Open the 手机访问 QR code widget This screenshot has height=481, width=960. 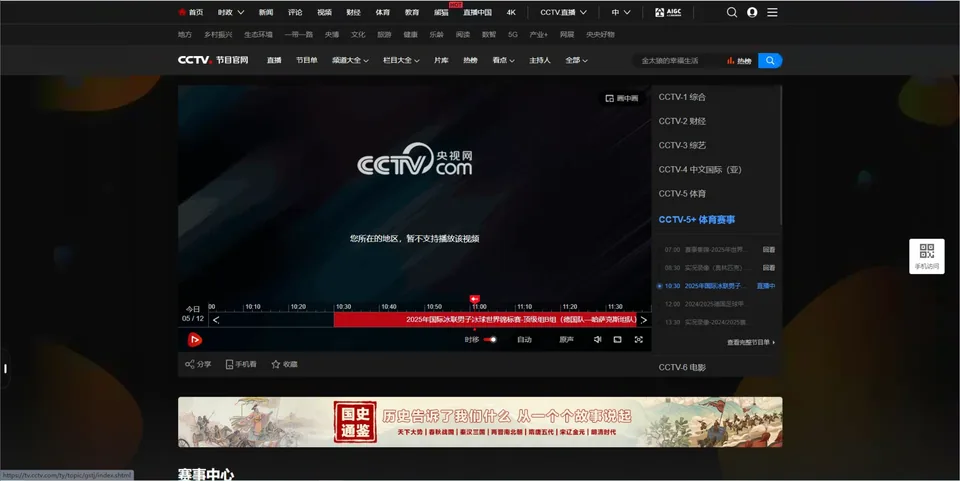[x=926, y=256]
